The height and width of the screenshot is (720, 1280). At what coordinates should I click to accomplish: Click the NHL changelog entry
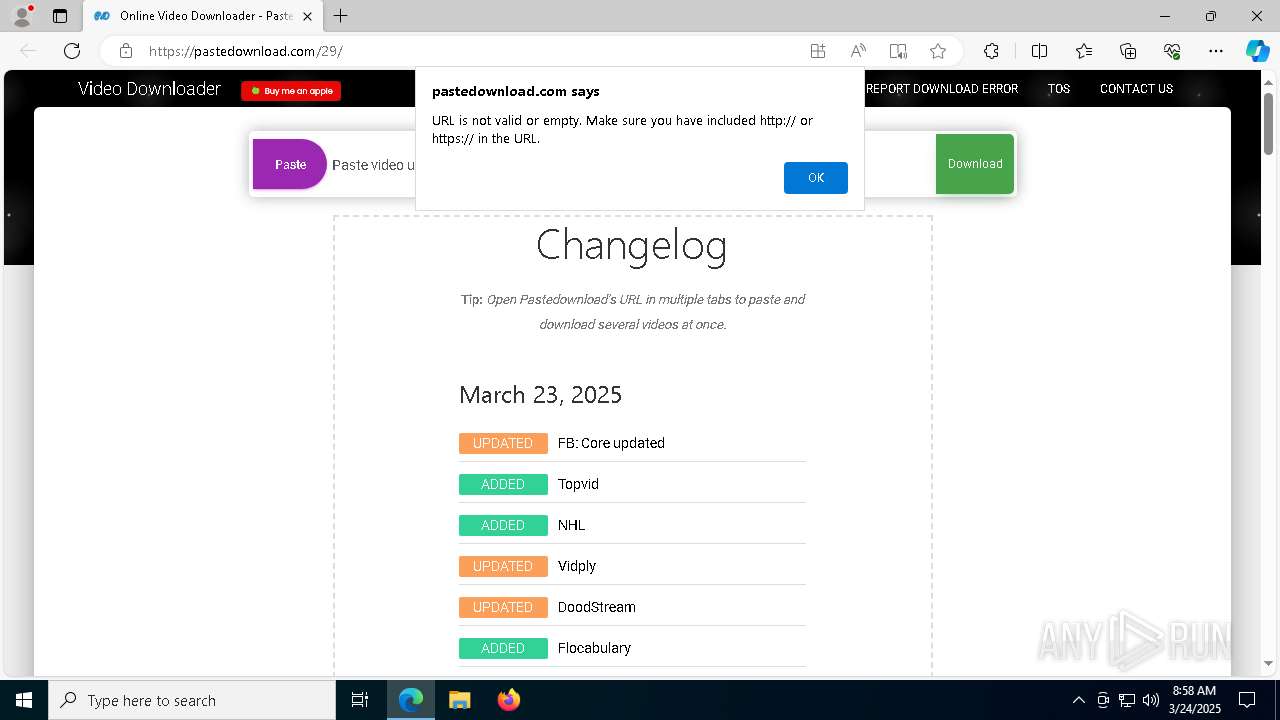pos(571,525)
